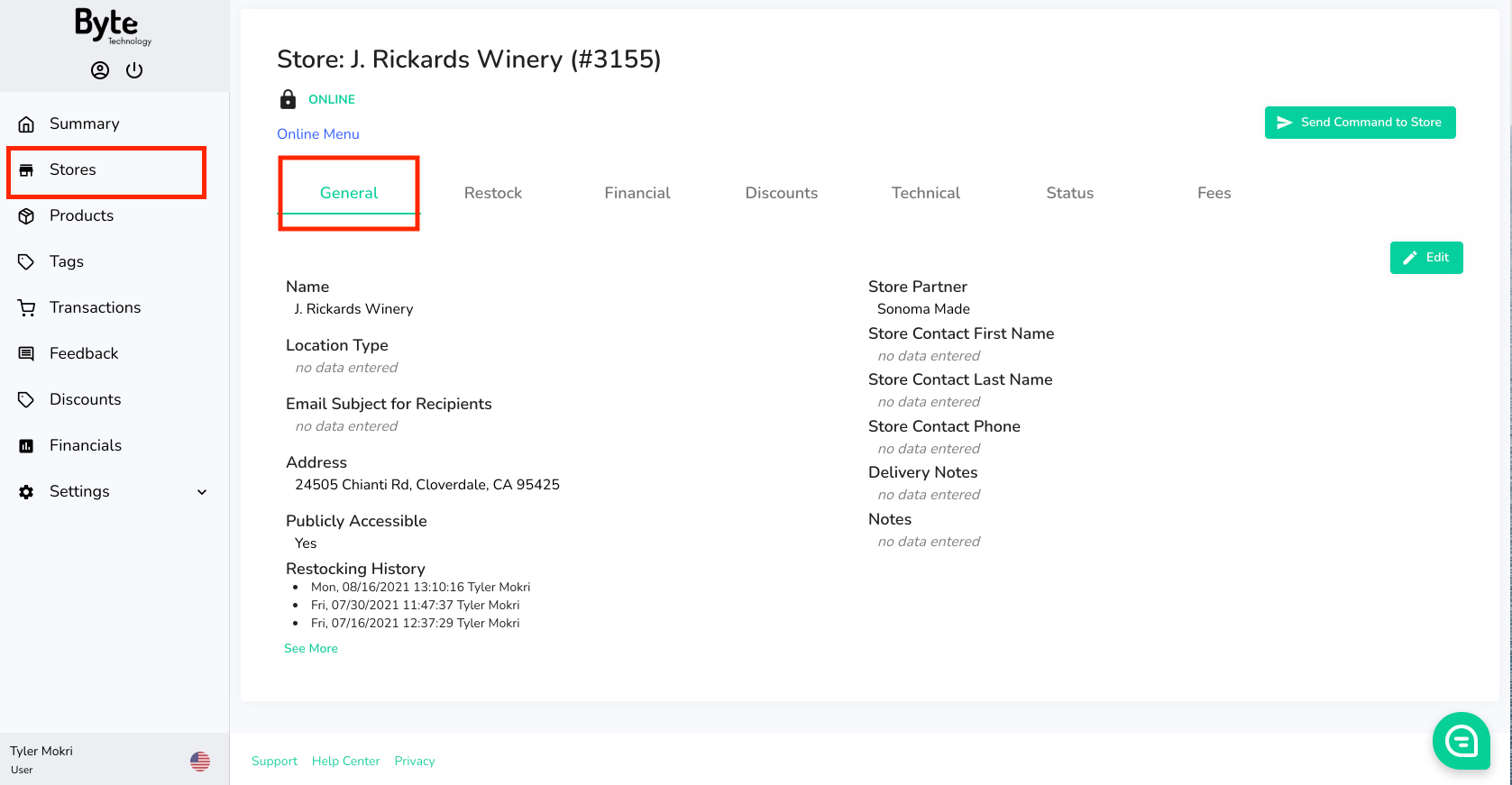
Task: Open the Privacy footer link
Action: click(x=415, y=762)
